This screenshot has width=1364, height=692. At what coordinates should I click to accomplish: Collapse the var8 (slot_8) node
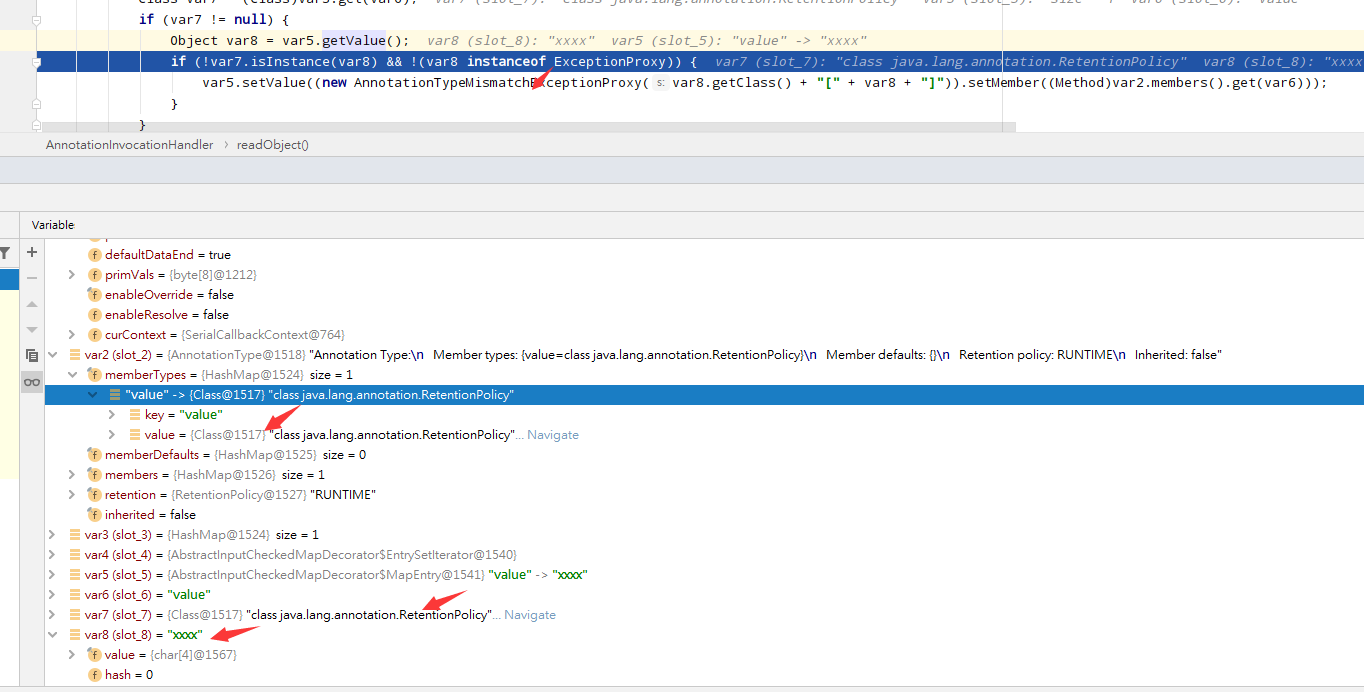click(52, 635)
